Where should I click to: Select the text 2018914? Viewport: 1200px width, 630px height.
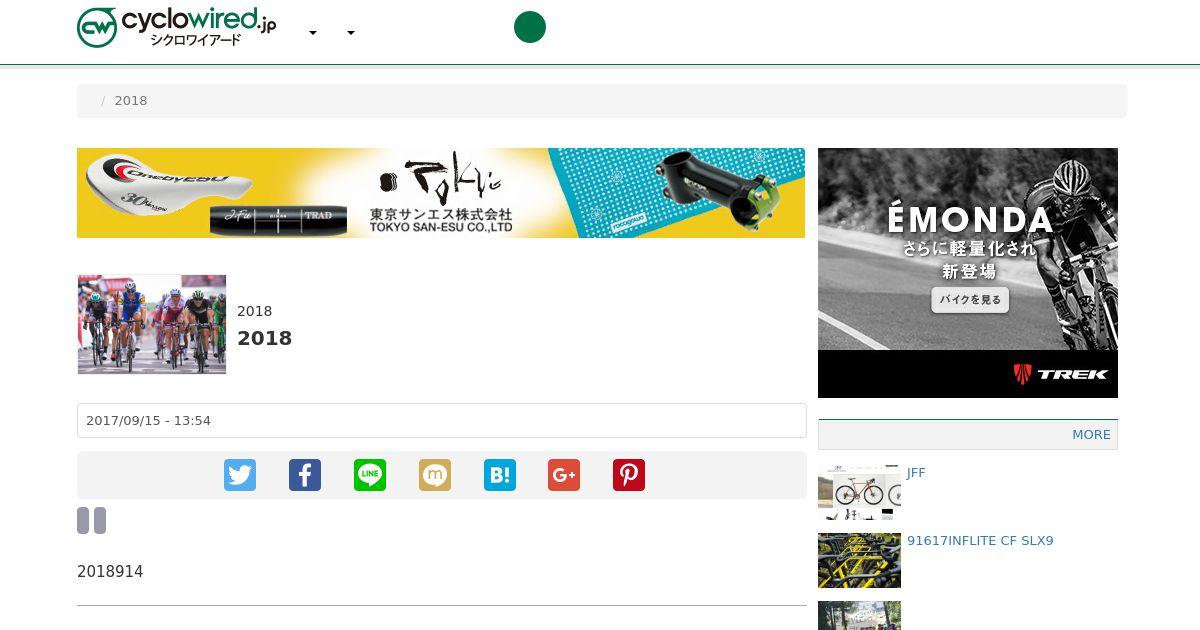pyautogui.click(x=110, y=572)
